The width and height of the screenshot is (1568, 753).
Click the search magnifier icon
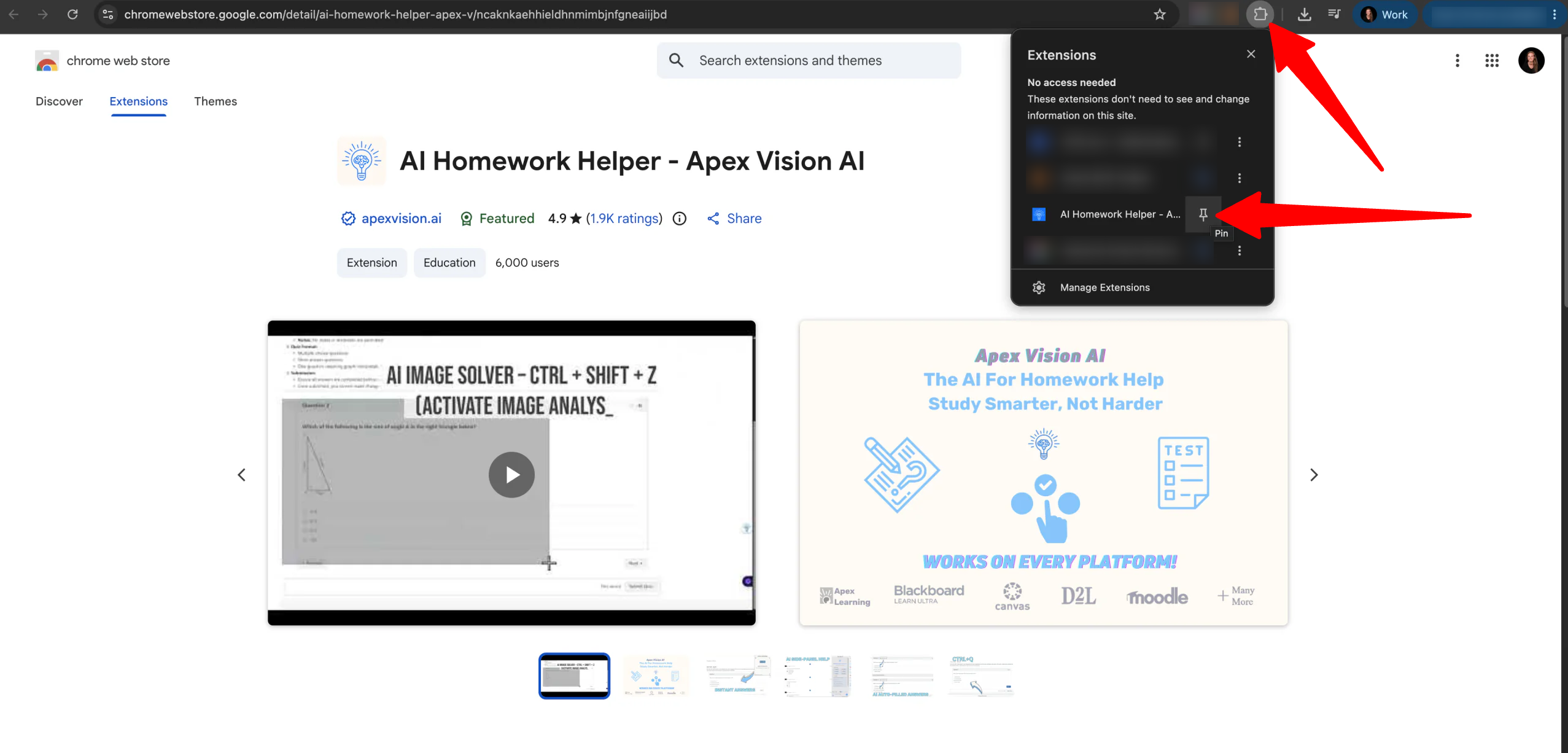tap(676, 60)
